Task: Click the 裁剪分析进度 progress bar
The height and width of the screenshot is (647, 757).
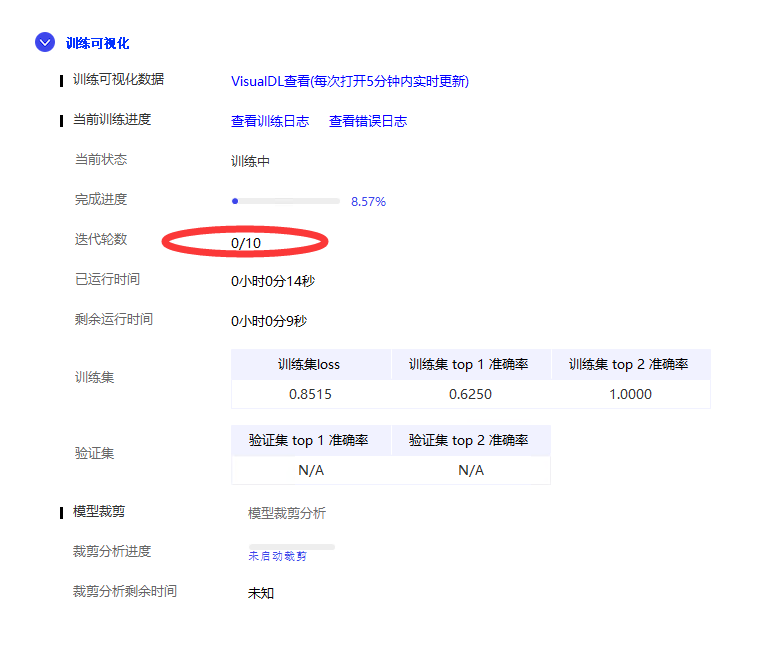Action: tap(292, 547)
